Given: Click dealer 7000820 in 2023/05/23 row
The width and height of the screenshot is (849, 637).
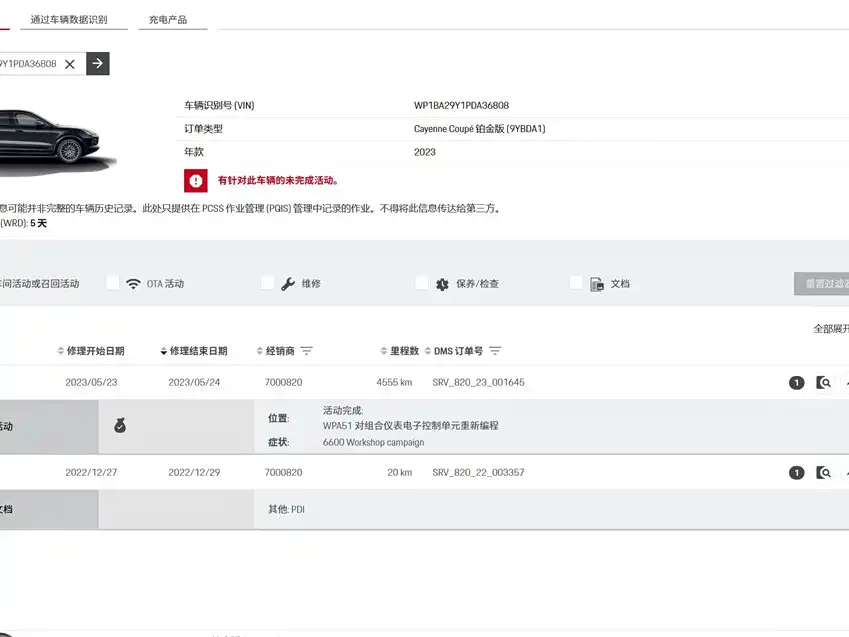Looking at the screenshot, I should point(283,382).
